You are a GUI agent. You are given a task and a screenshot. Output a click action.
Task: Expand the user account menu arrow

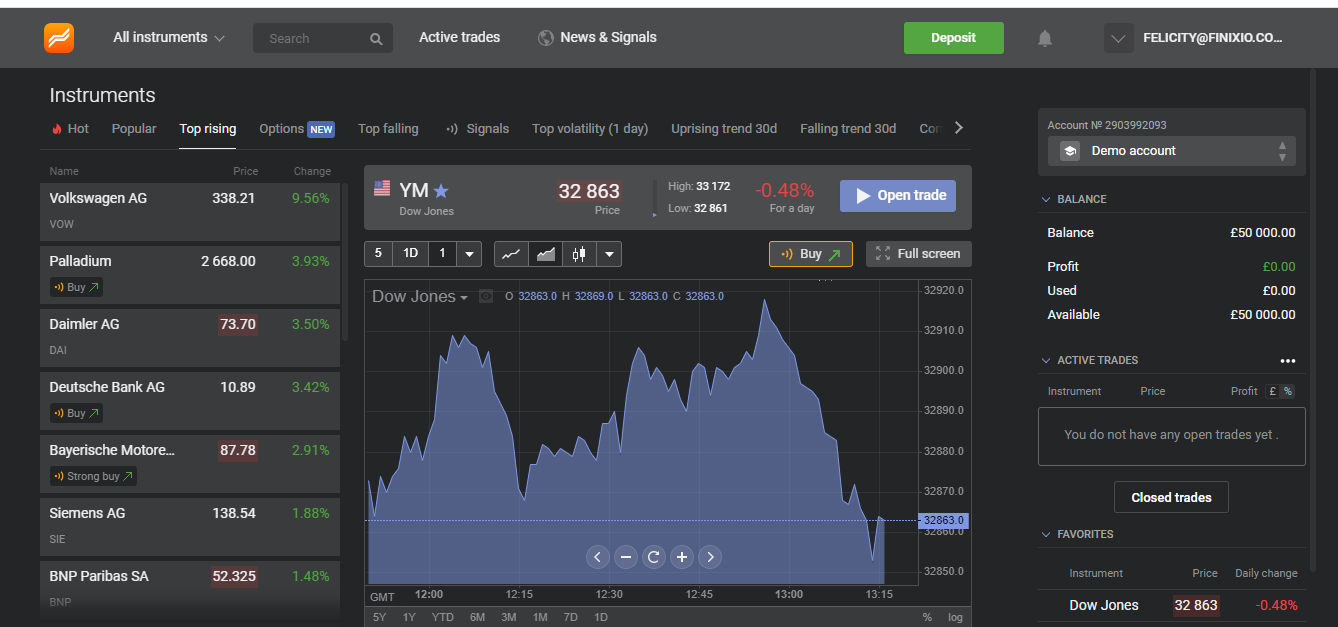pos(1118,39)
